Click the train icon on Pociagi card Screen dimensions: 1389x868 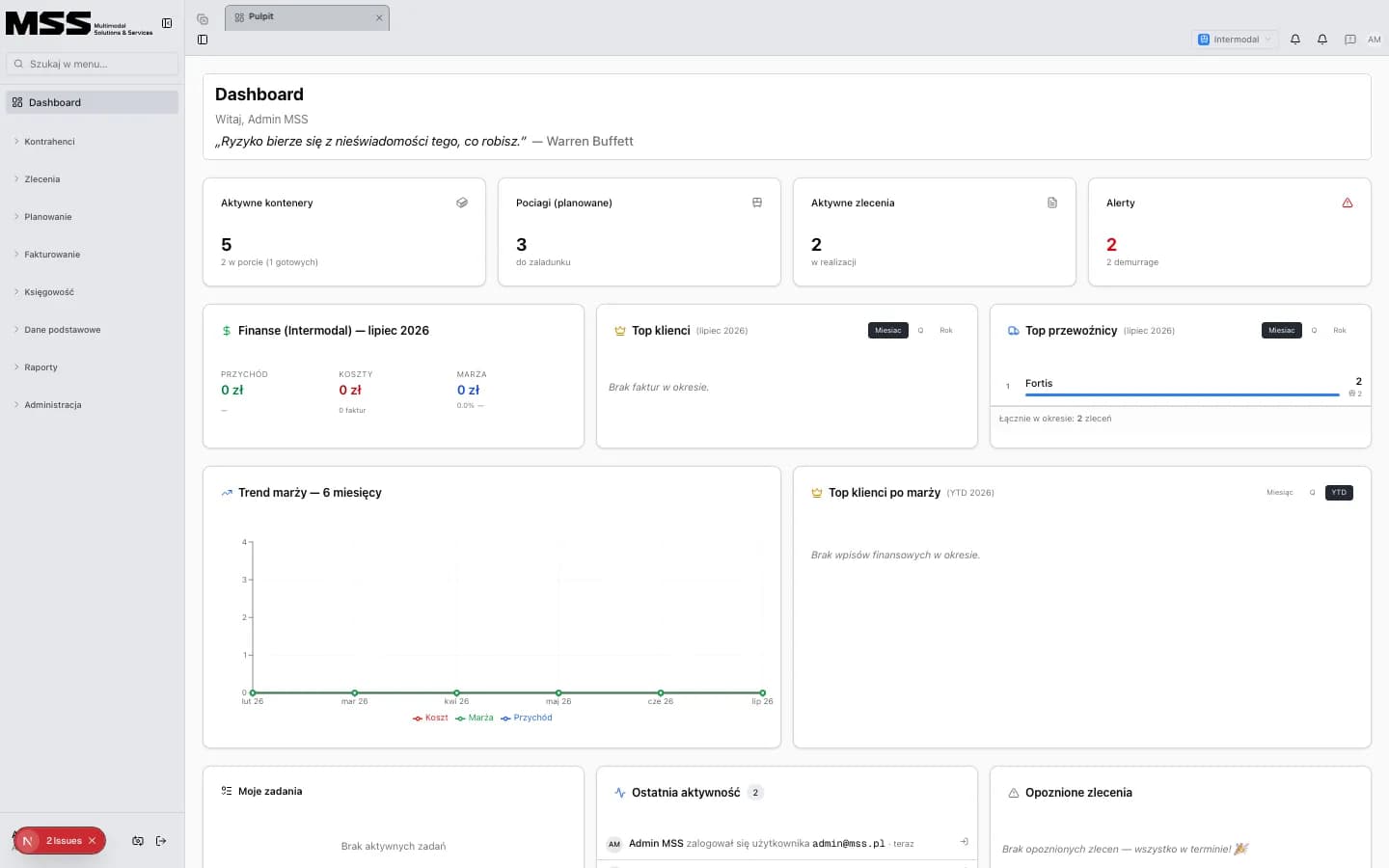(x=757, y=203)
